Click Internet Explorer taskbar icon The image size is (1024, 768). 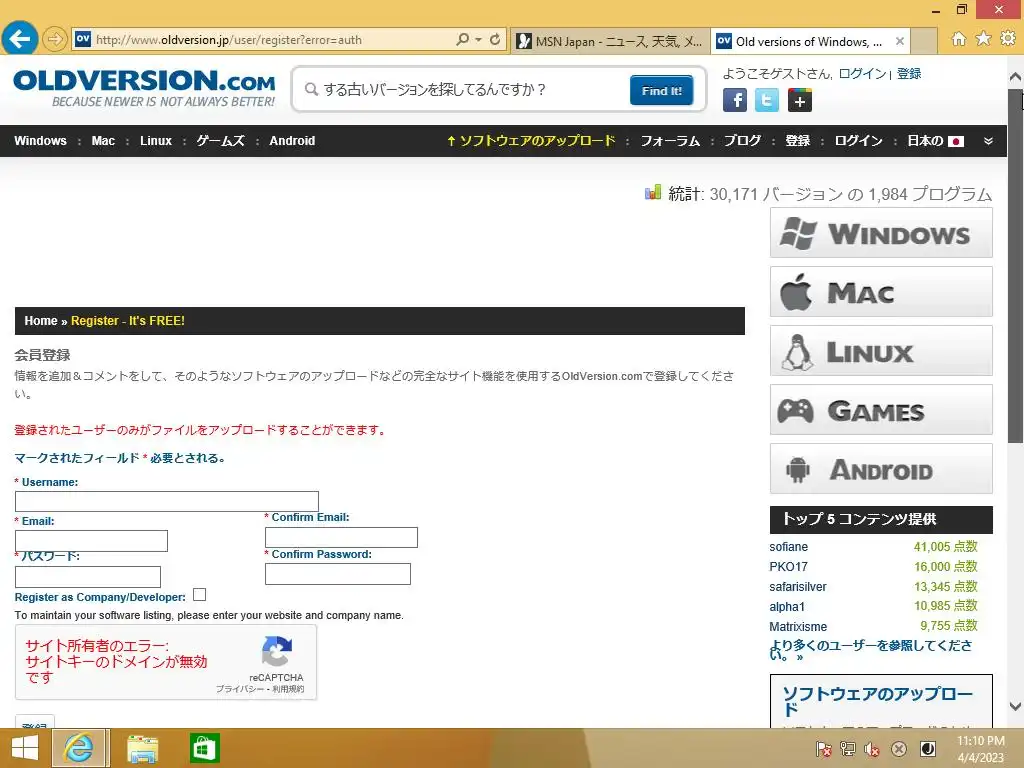pos(78,748)
